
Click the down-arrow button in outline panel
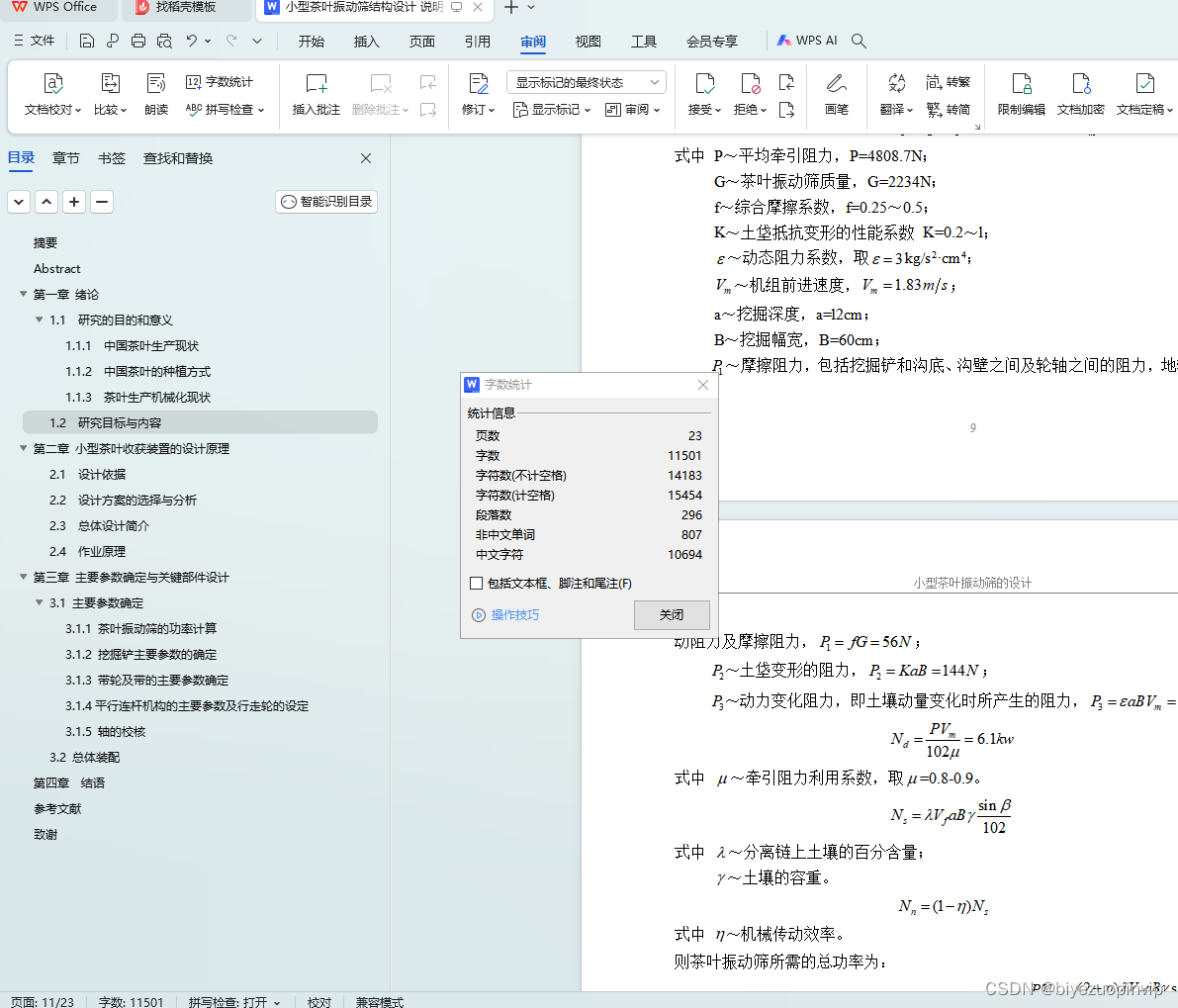click(x=19, y=201)
